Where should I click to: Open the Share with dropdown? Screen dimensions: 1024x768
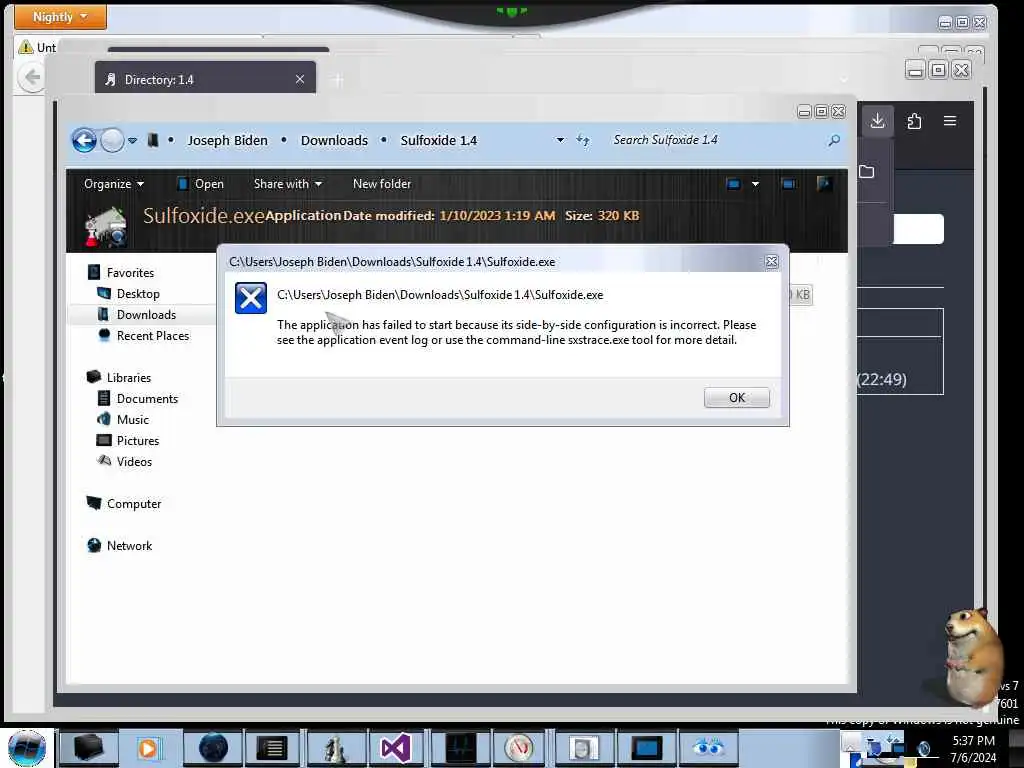click(287, 184)
